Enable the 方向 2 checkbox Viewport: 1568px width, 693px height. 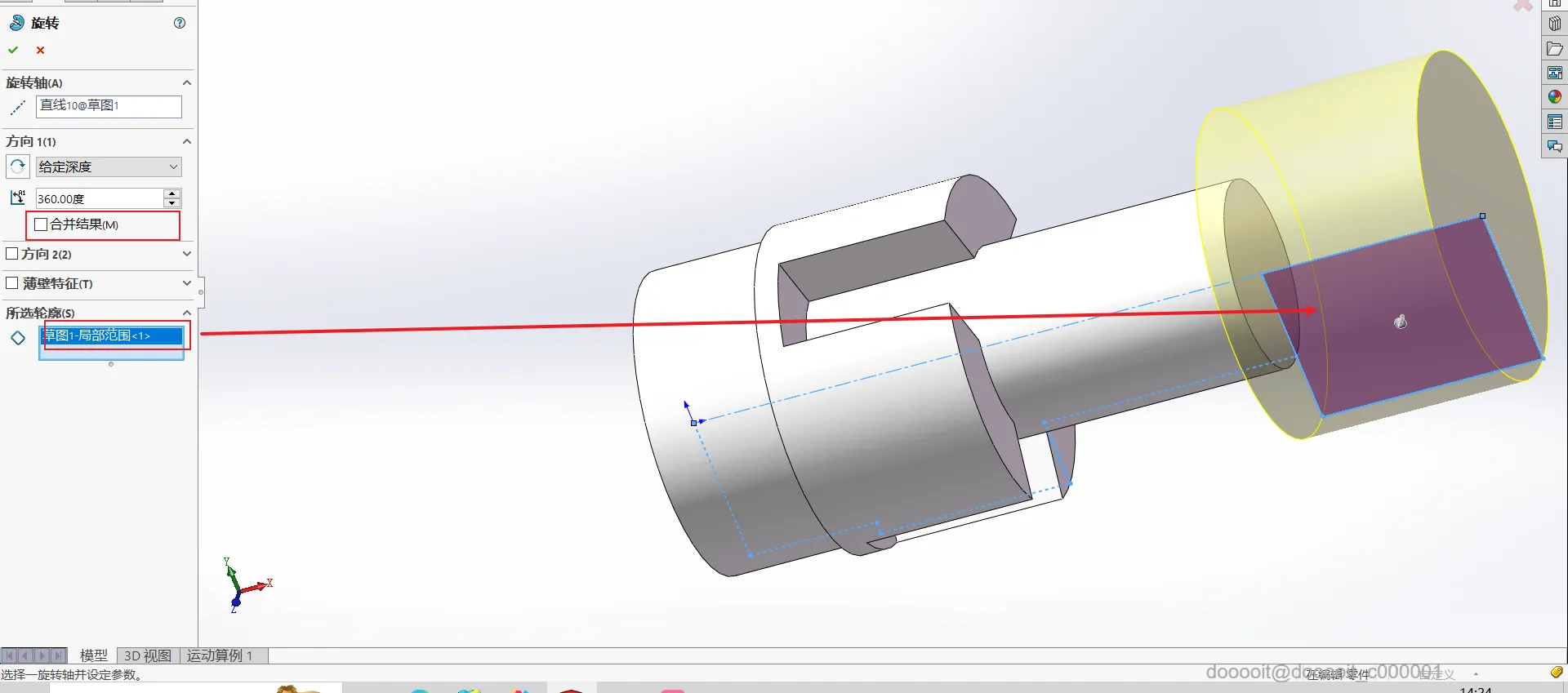(12, 254)
